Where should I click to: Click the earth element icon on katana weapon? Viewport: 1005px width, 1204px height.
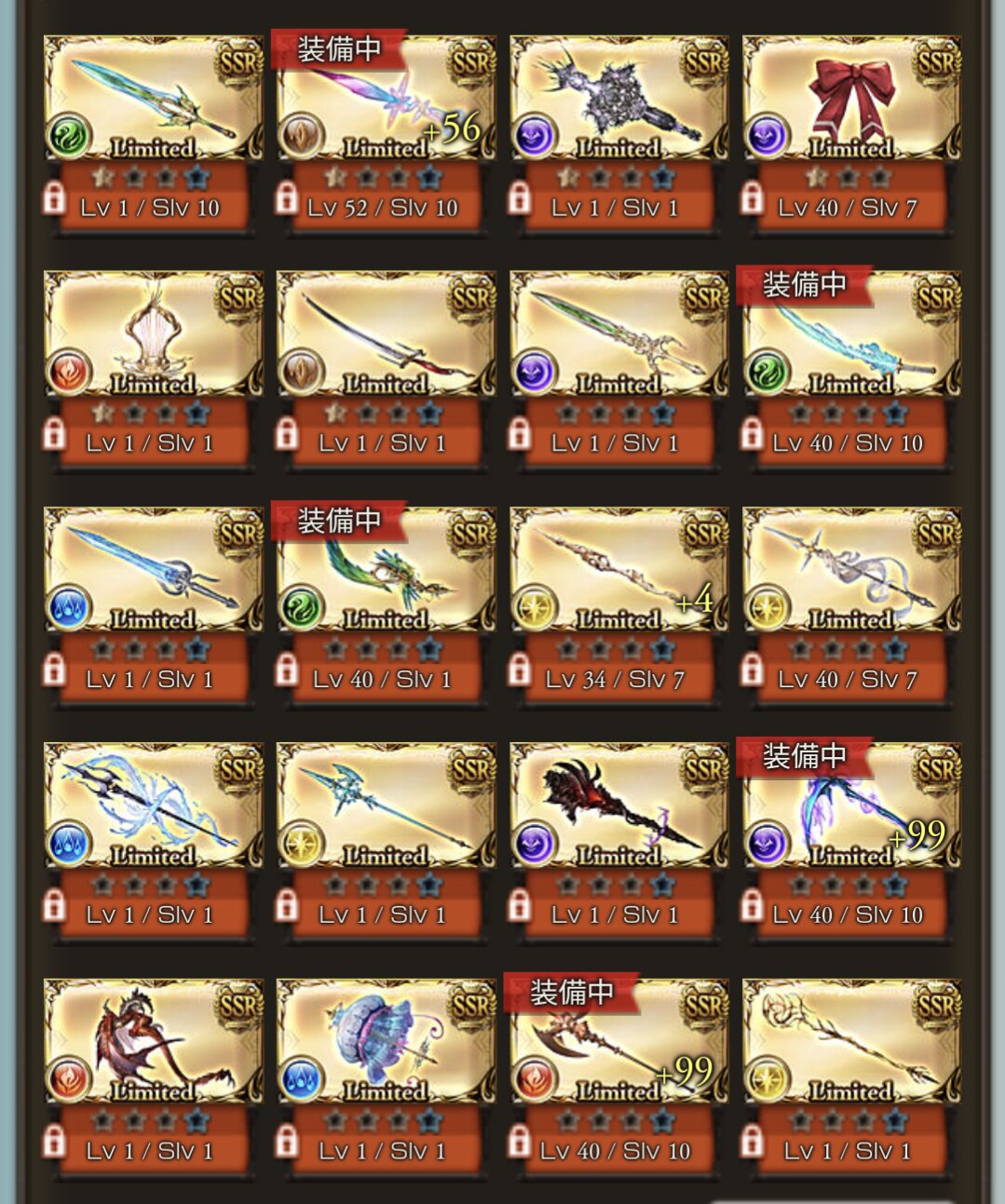click(x=302, y=372)
